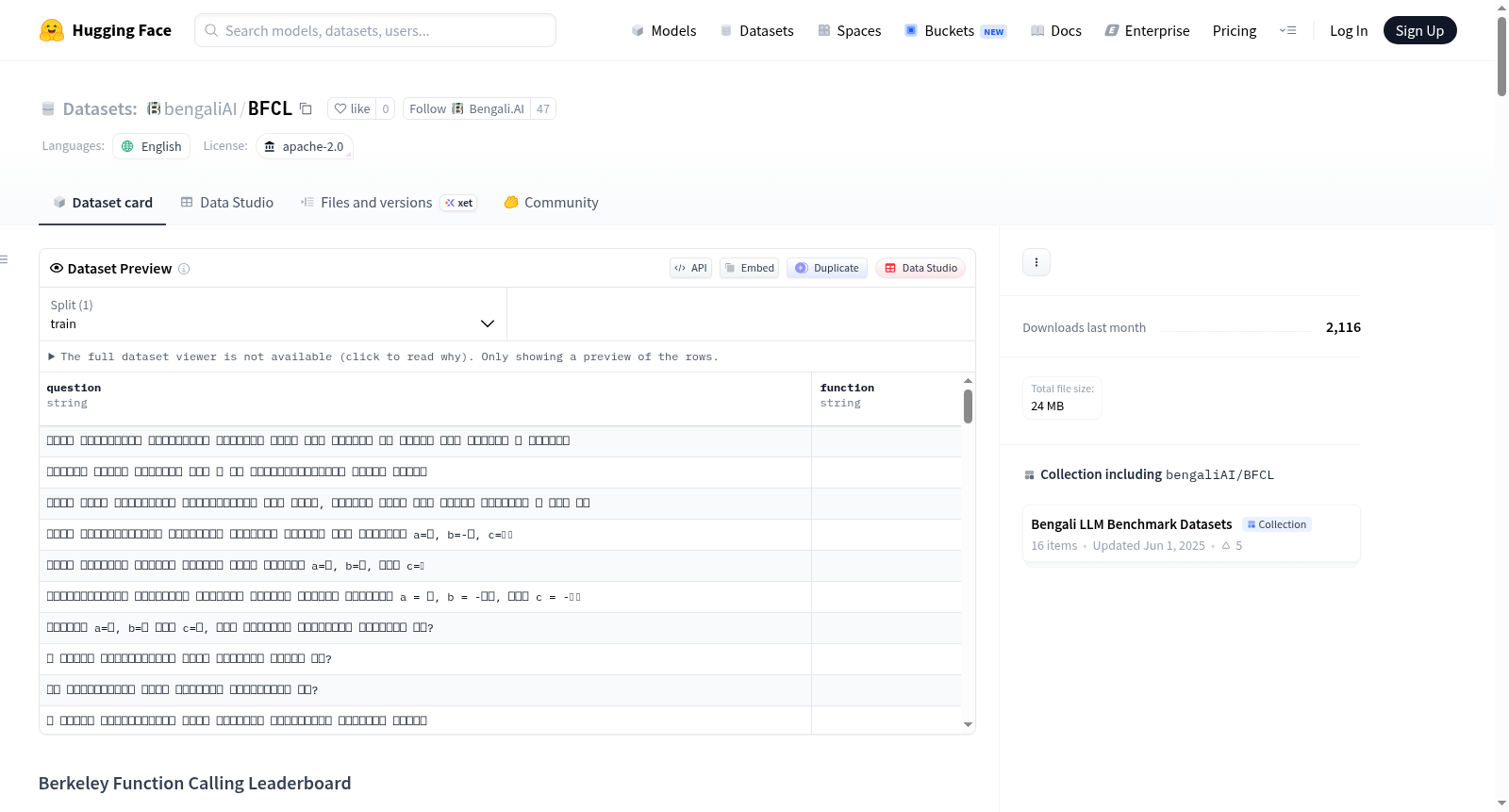
Task: Expand the dataset viewer not available notice
Action: coord(383,356)
